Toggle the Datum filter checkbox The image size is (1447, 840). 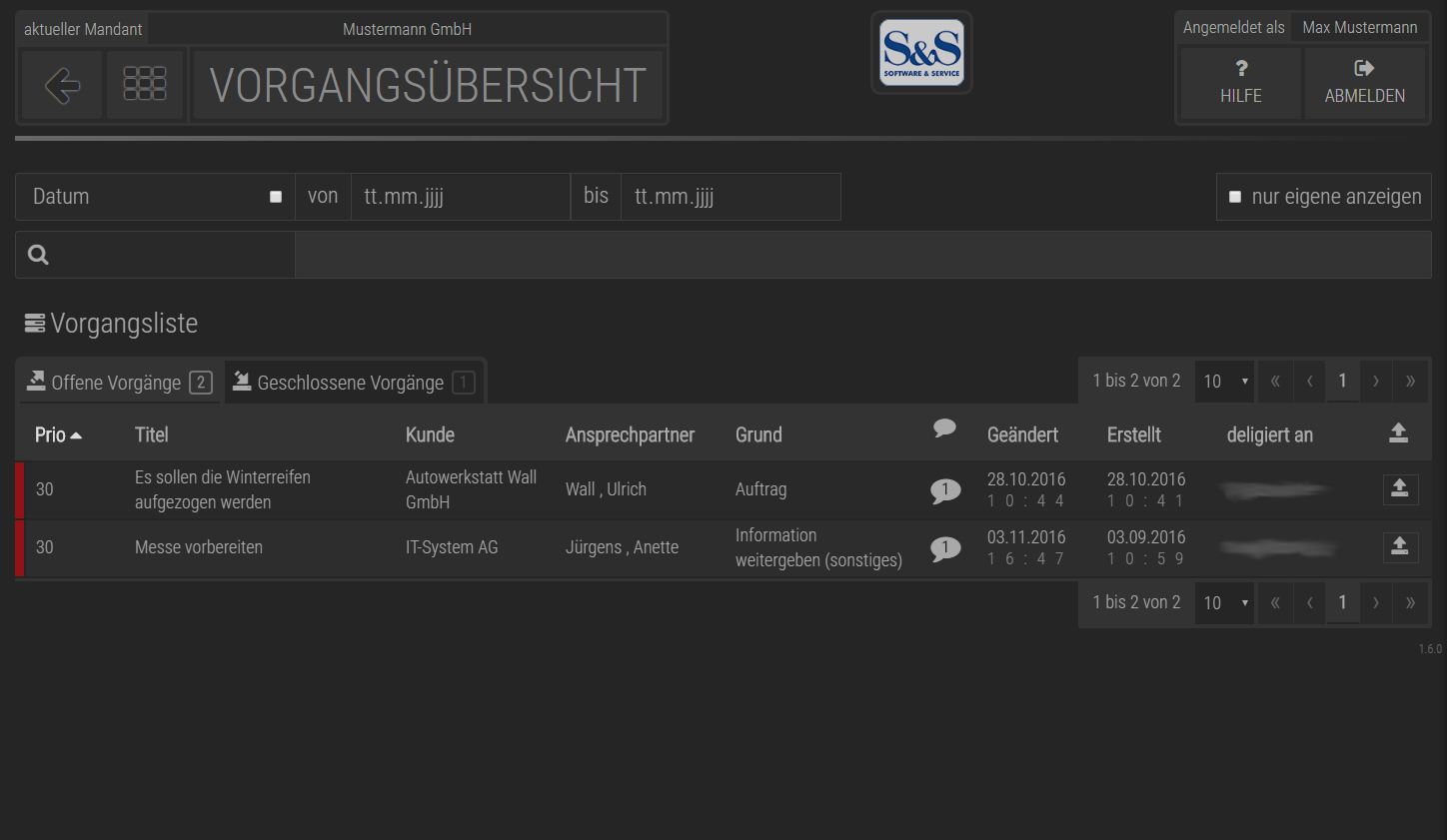click(276, 197)
